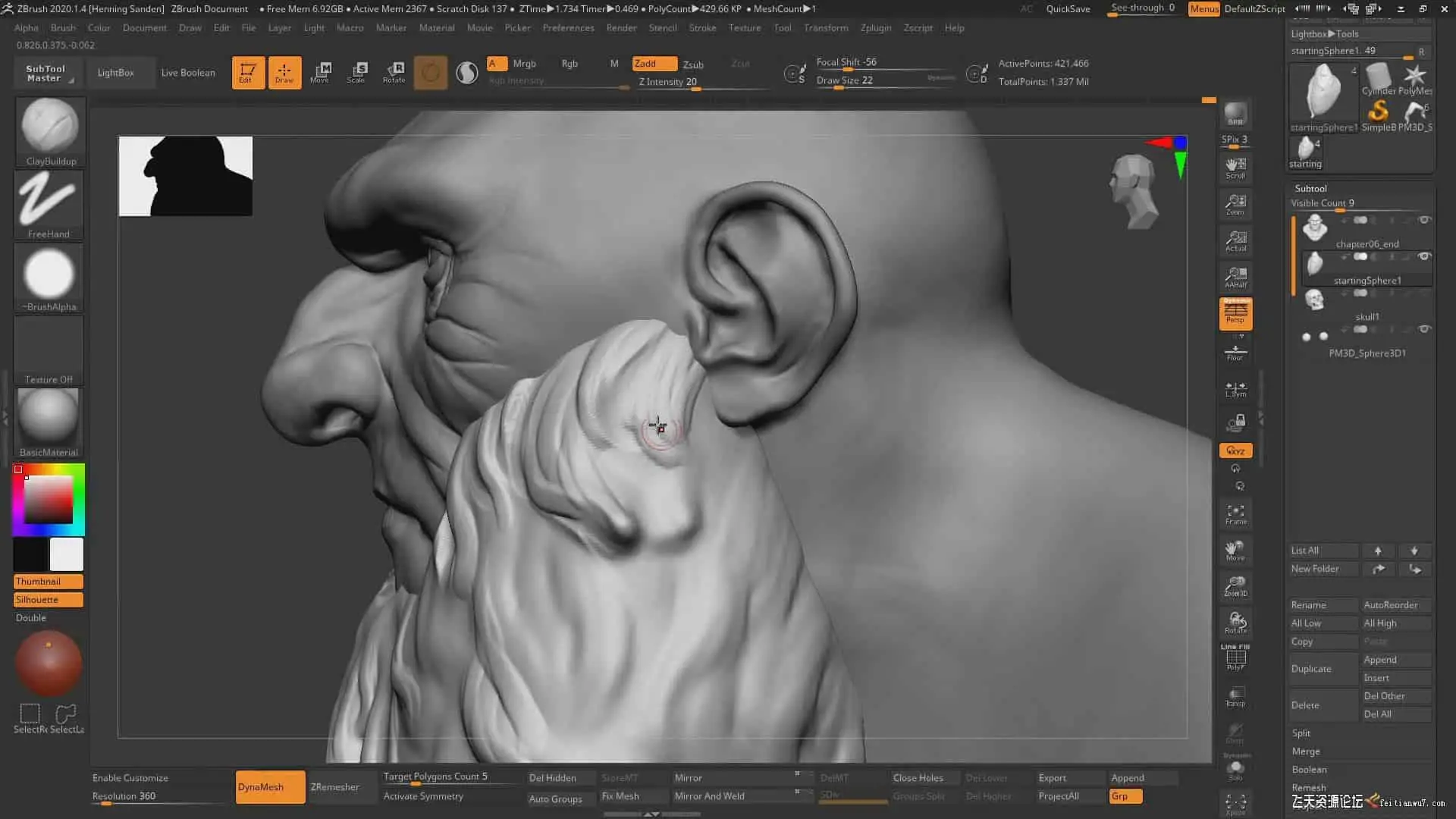Toggle Persp perspective mode
The height and width of the screenshot is (819, 1456).
click(x=1235, y=313)
